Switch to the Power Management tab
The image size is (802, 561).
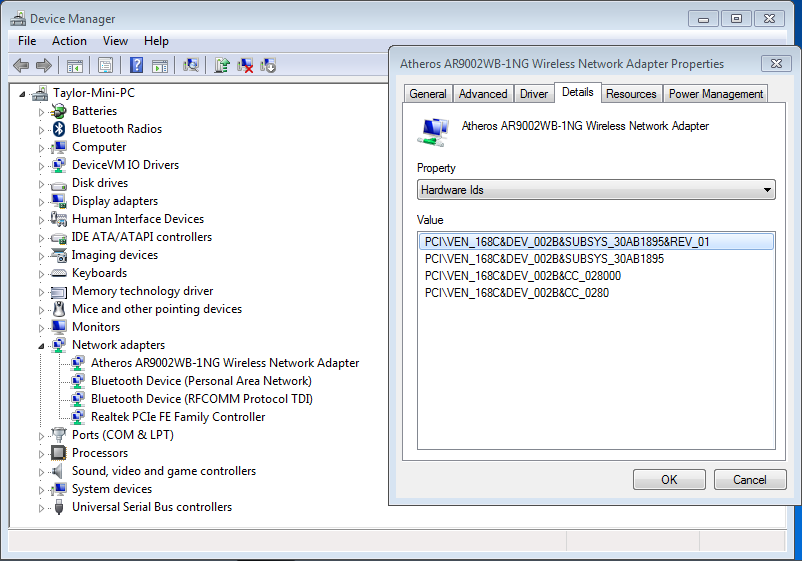tap(716, 94)
